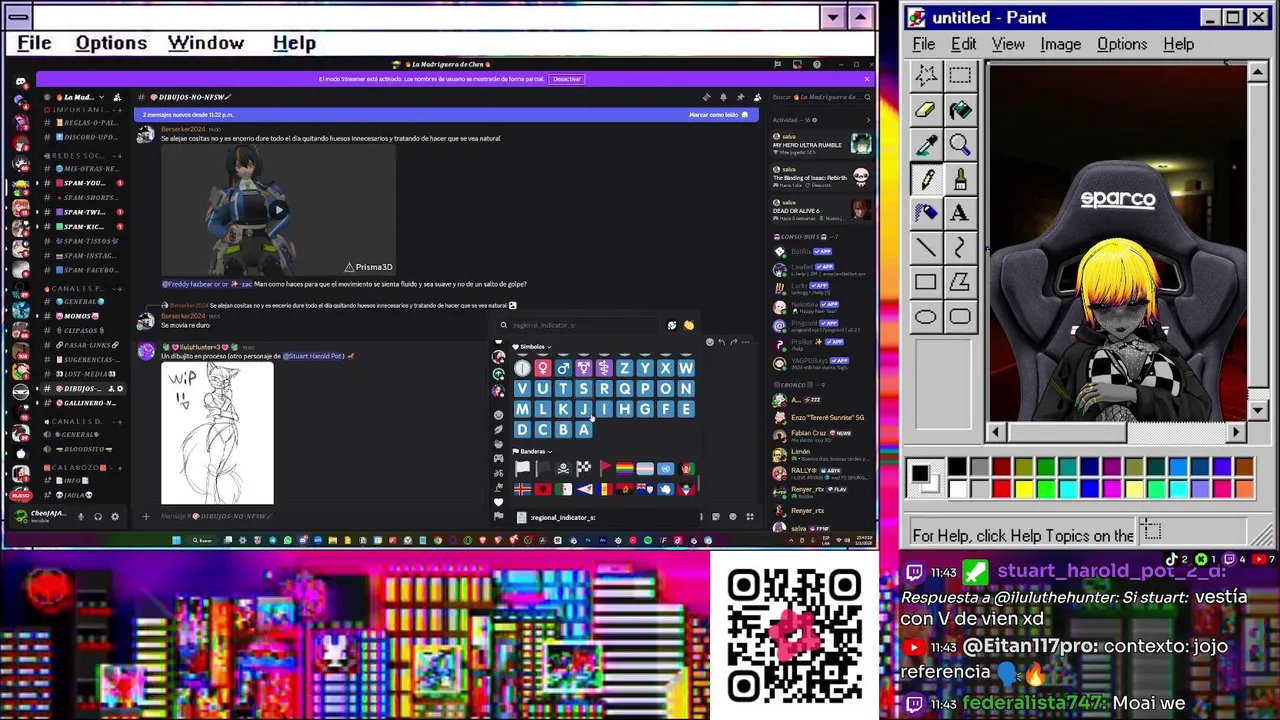Play the Prisma3D video in chat

point(278,210)
